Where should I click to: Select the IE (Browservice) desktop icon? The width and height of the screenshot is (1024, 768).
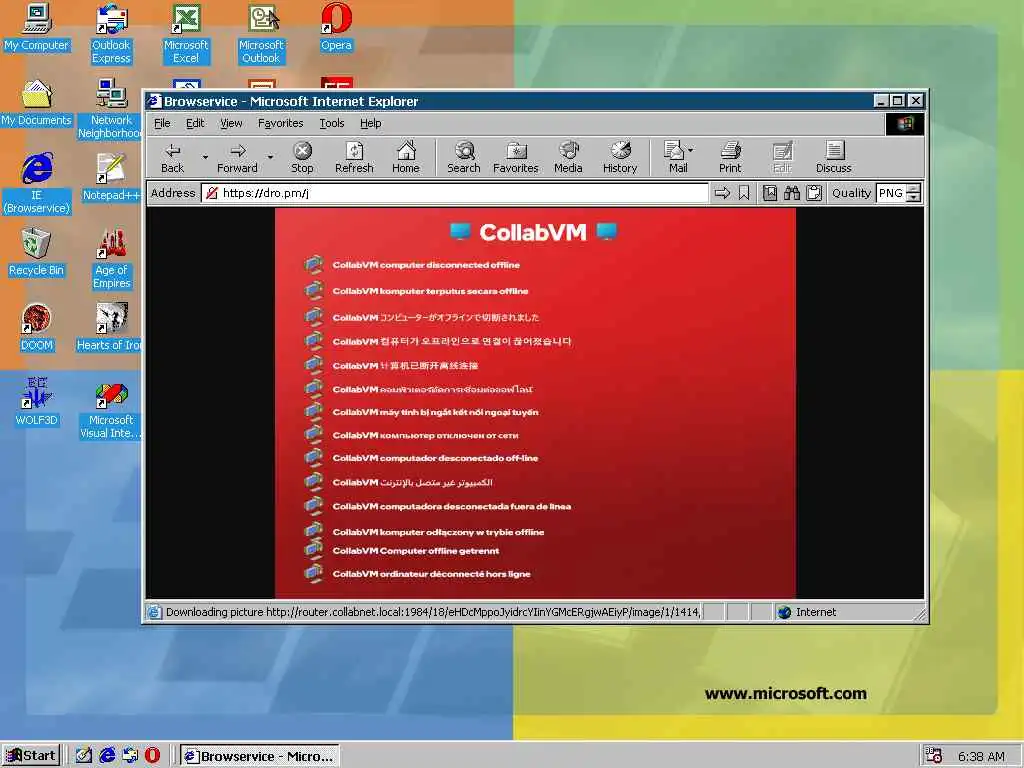[37, 184]
